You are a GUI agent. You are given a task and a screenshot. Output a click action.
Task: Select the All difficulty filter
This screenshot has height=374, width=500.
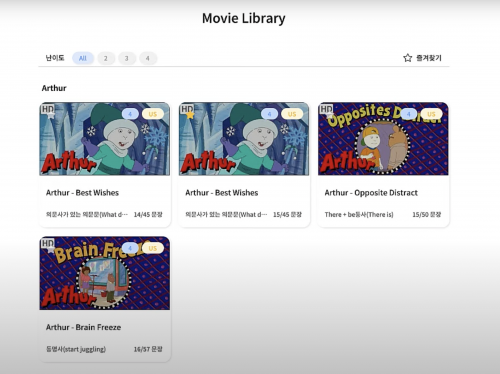click(x=83, y=58)
